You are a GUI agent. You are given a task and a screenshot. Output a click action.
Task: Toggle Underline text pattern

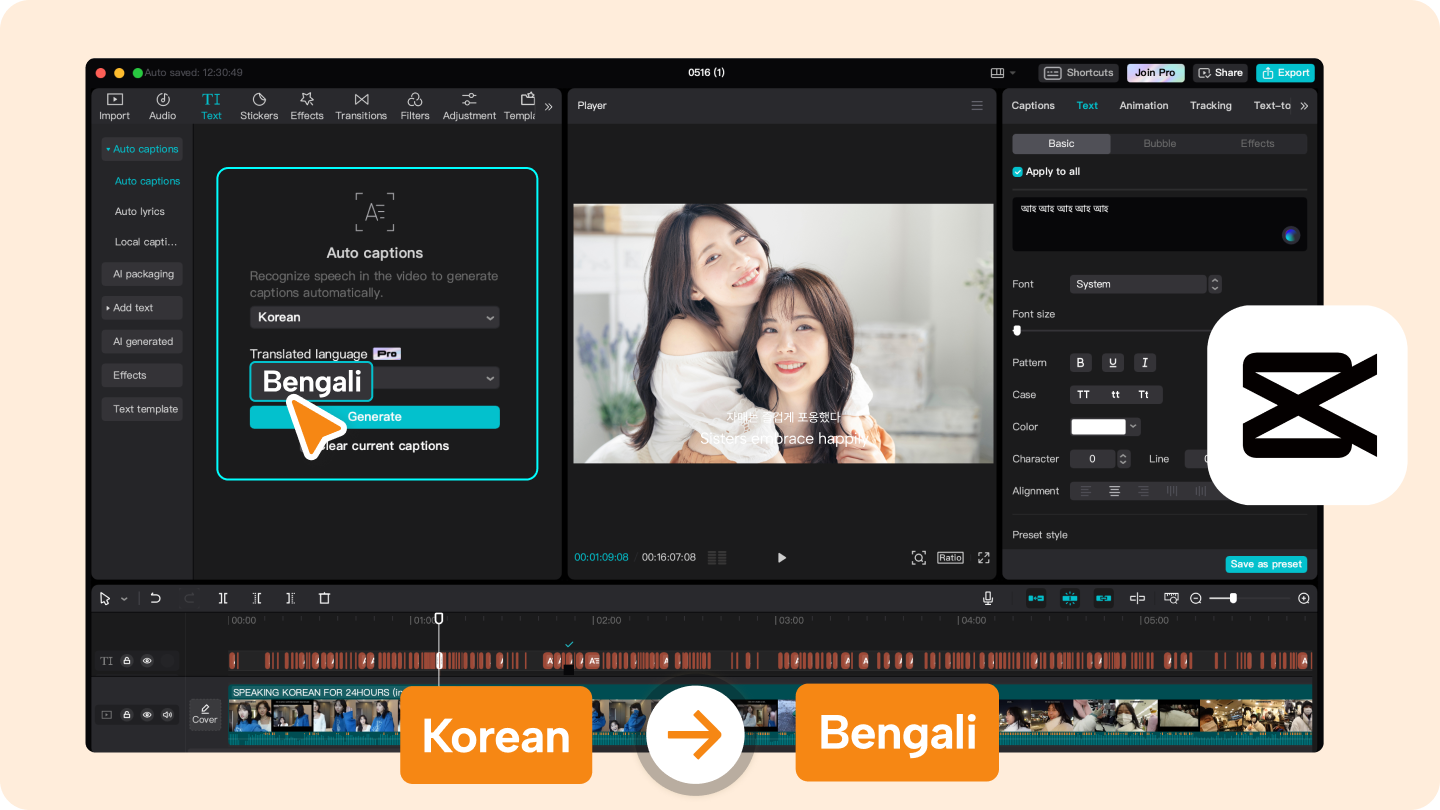1112,363
